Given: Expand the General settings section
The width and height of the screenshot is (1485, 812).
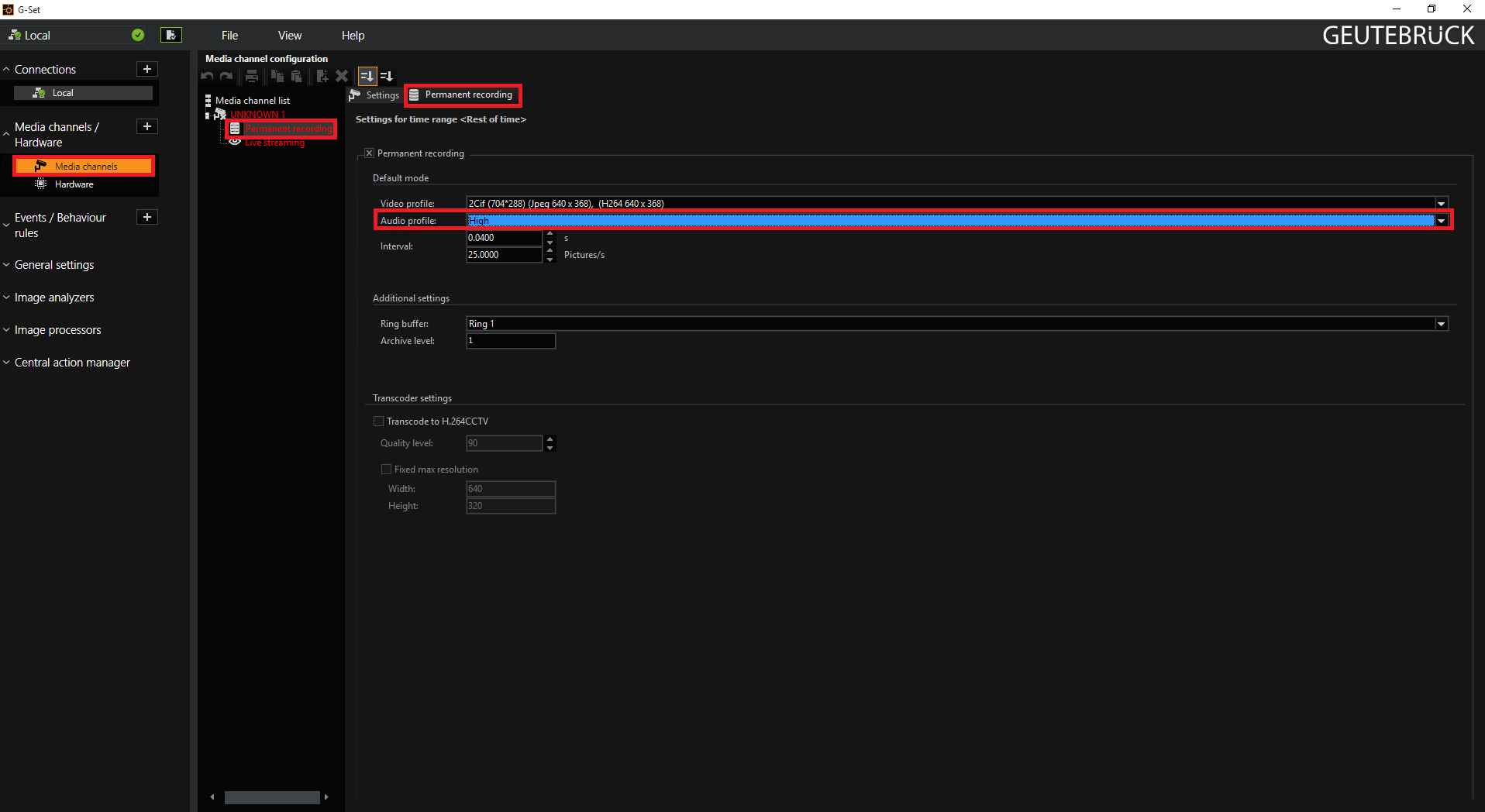Looking at the screenshot, I should pos(54,265).
